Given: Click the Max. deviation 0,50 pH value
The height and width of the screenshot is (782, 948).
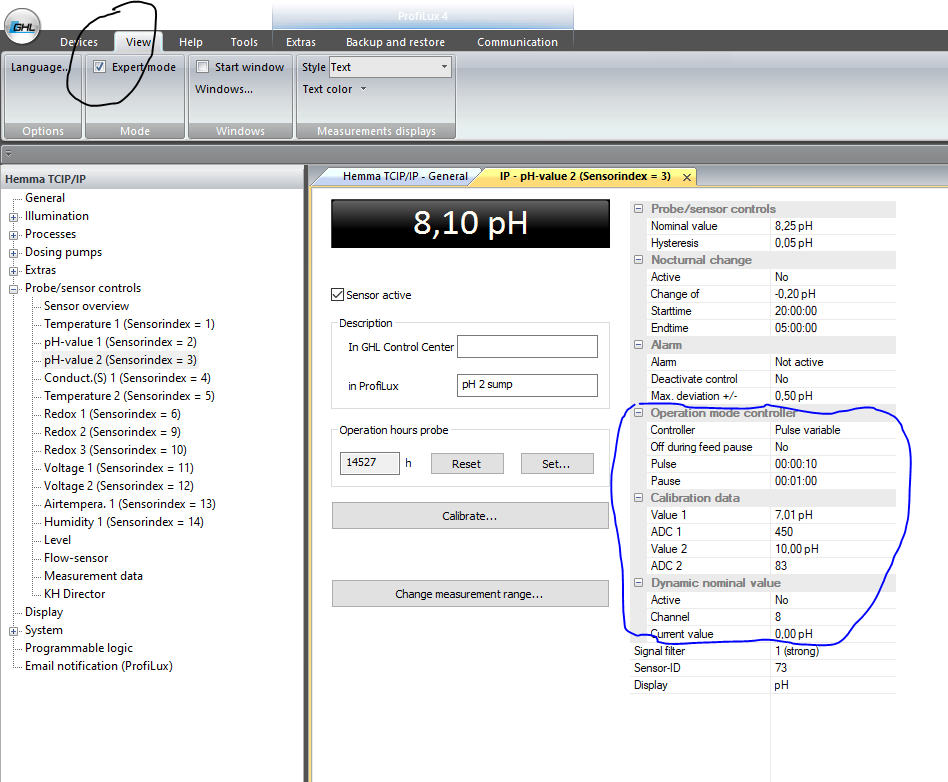Looking at the screenshot, I should coord(833,396).
